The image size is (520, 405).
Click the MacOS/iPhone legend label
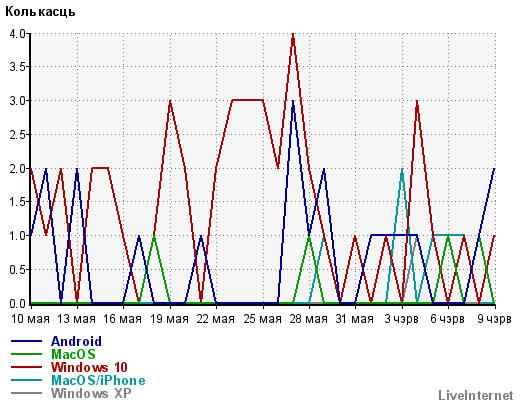(x=98, y=380)
